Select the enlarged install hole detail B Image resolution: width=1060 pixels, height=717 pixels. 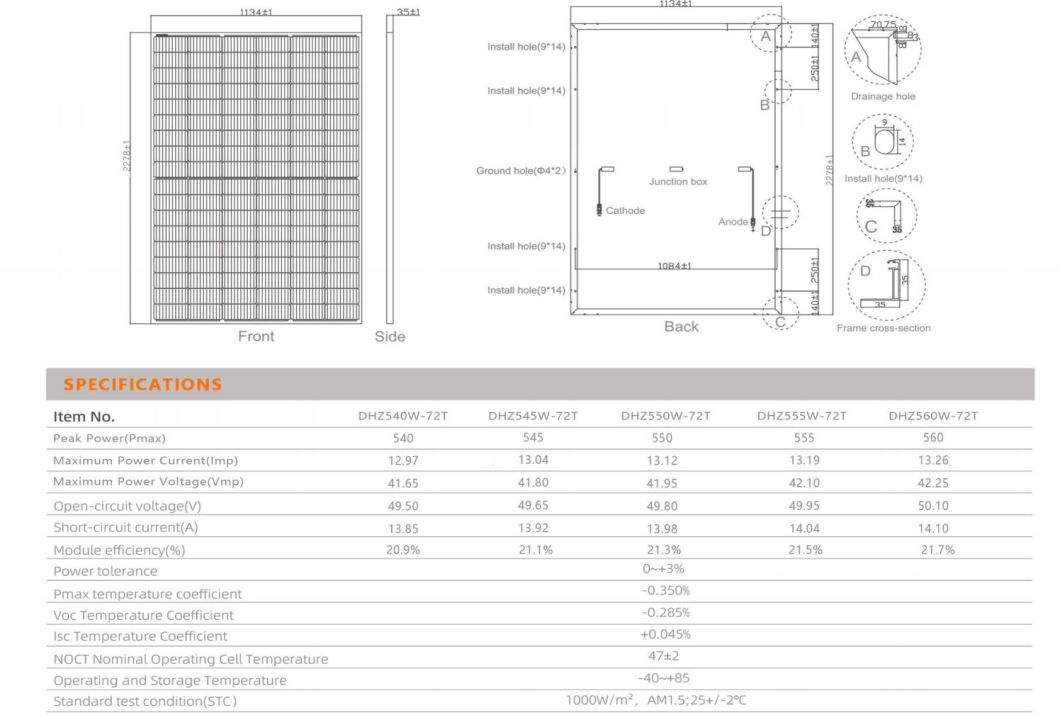coord(883,143)
